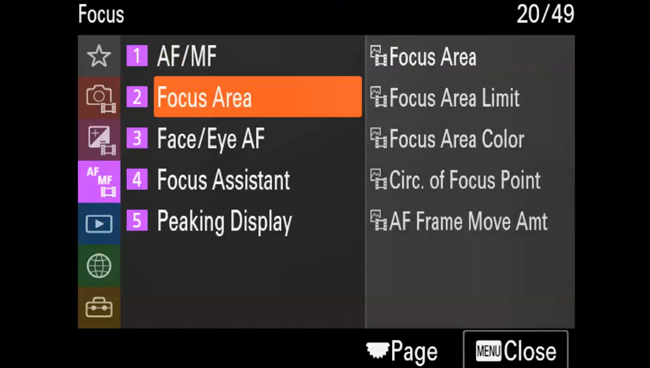
Task: Open the Network globe tab icon
Action: (x=99, y=266)
